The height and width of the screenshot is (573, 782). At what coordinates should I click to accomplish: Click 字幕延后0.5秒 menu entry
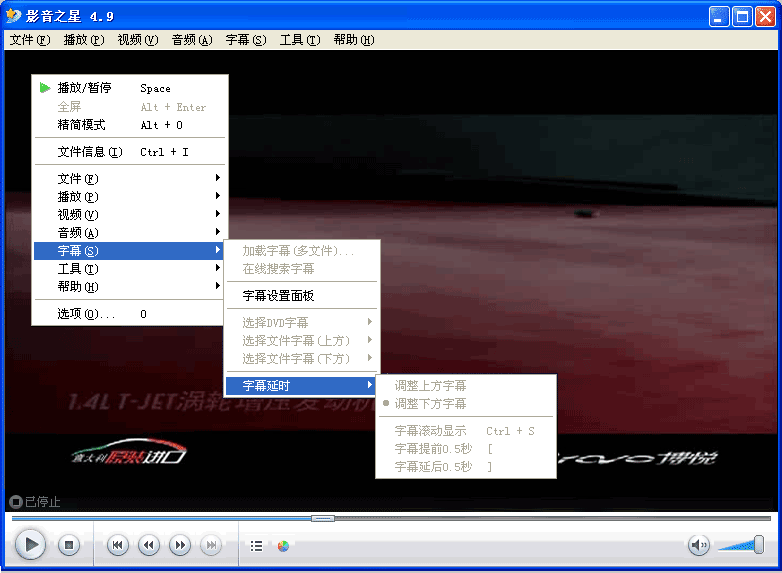click(x=466, y=466)
